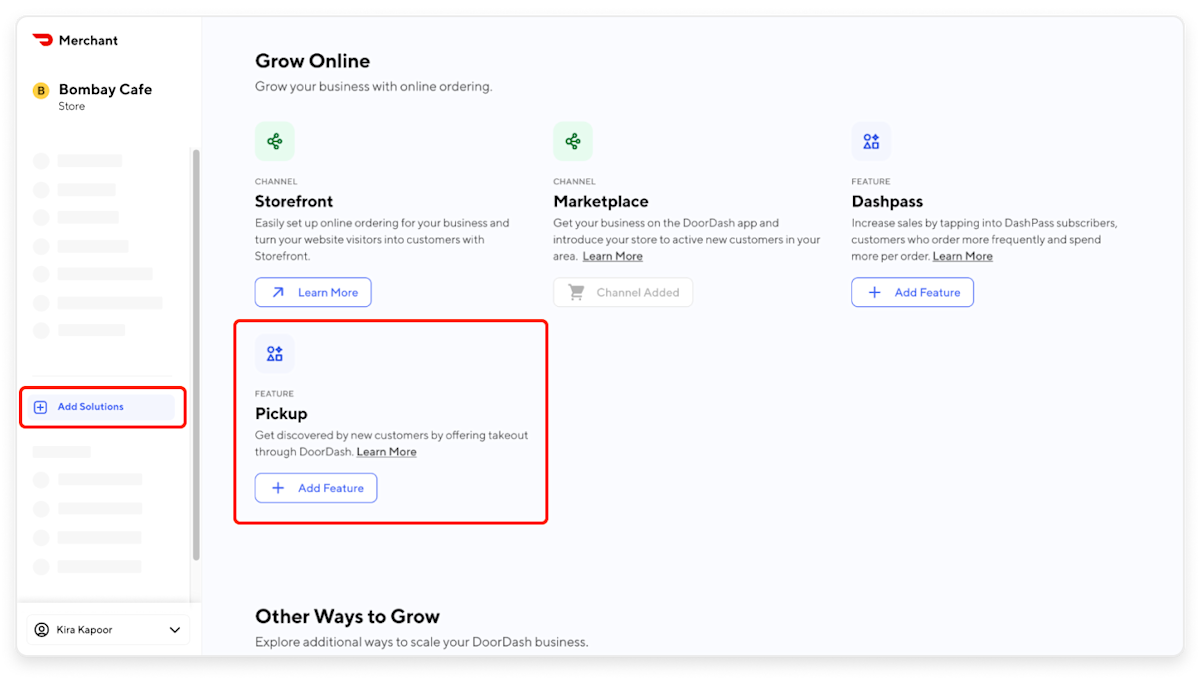The image size is (1200, 686).
Task: Click the Storefront channel icon
Action: click(275, 142)
